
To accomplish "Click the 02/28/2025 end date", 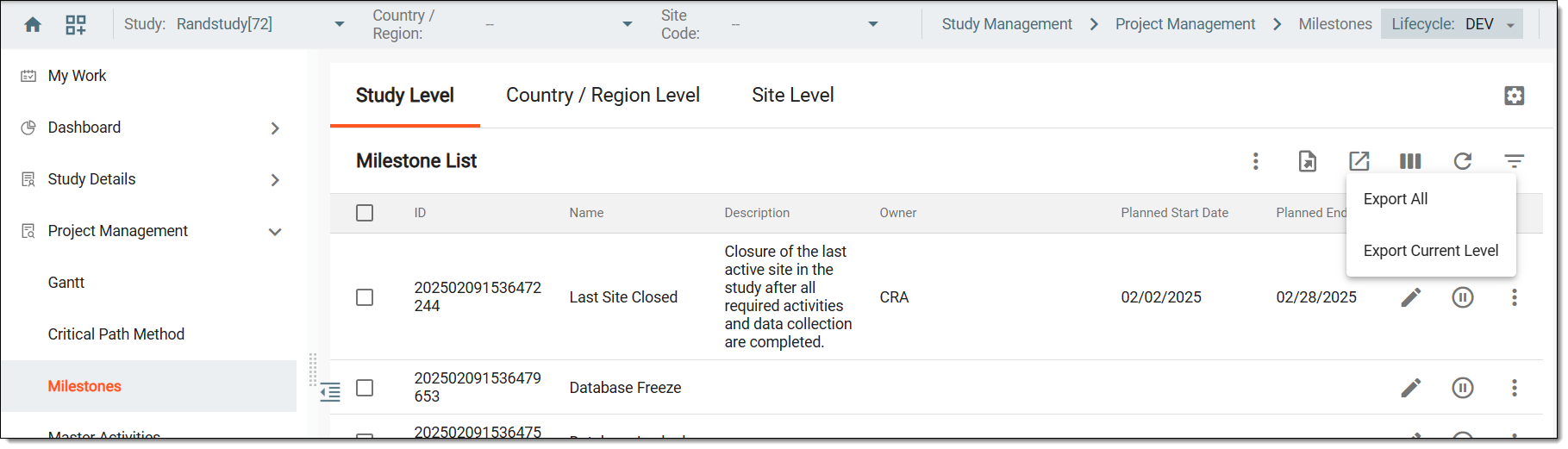I will click(1316, 297).
